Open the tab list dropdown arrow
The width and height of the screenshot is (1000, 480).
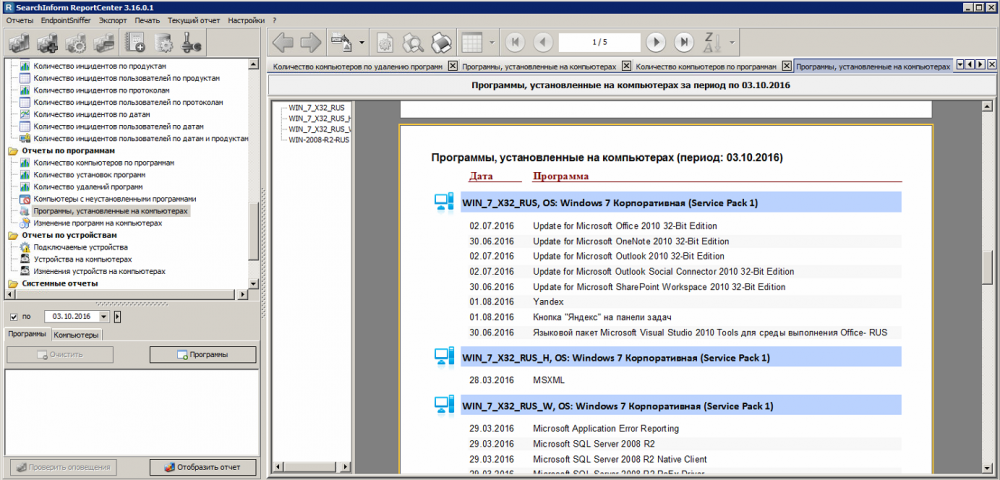(960, 65)
